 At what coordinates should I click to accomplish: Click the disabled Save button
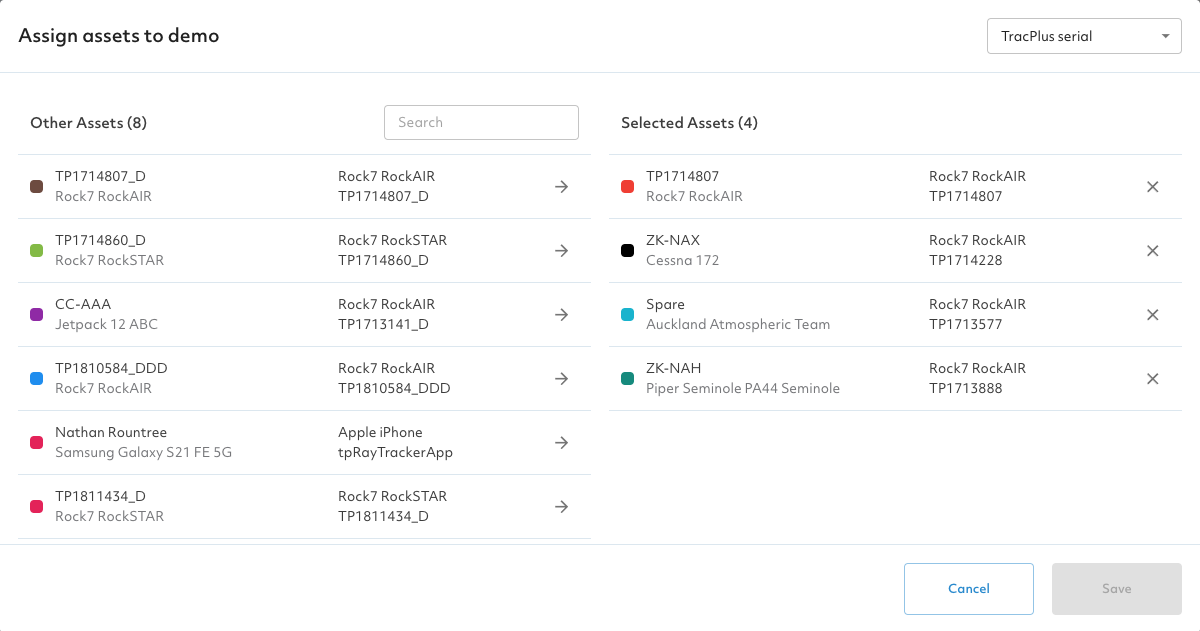click(x=1117, y=589)
